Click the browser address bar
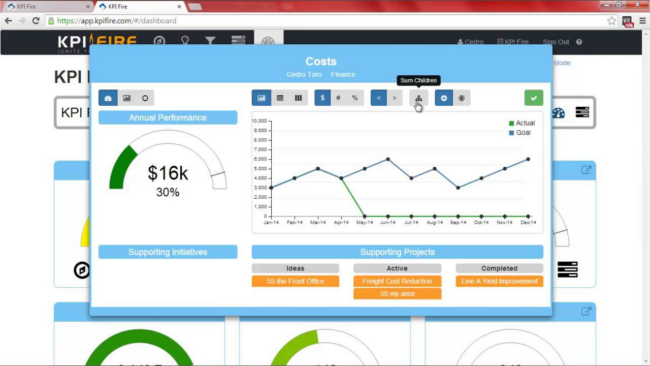 click(x=325, y=21)
